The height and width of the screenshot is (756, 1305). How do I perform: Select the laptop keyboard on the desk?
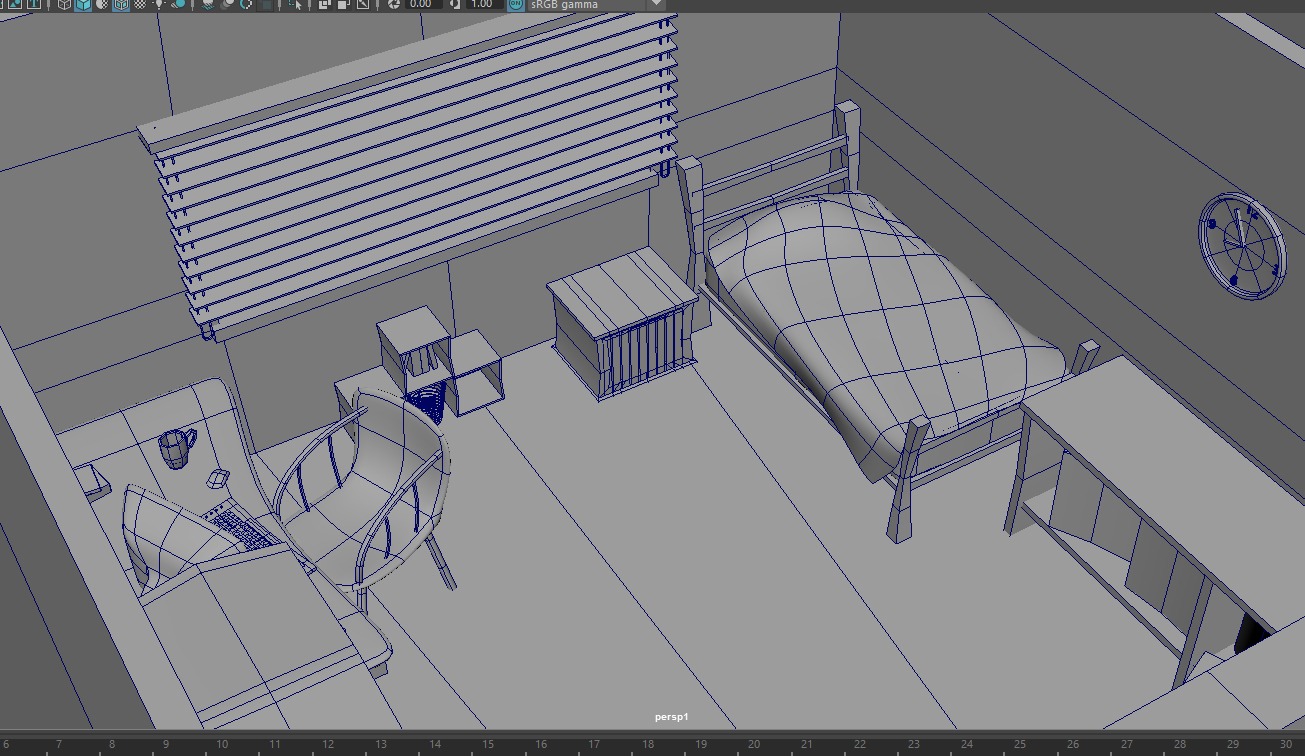click(240, 527)
